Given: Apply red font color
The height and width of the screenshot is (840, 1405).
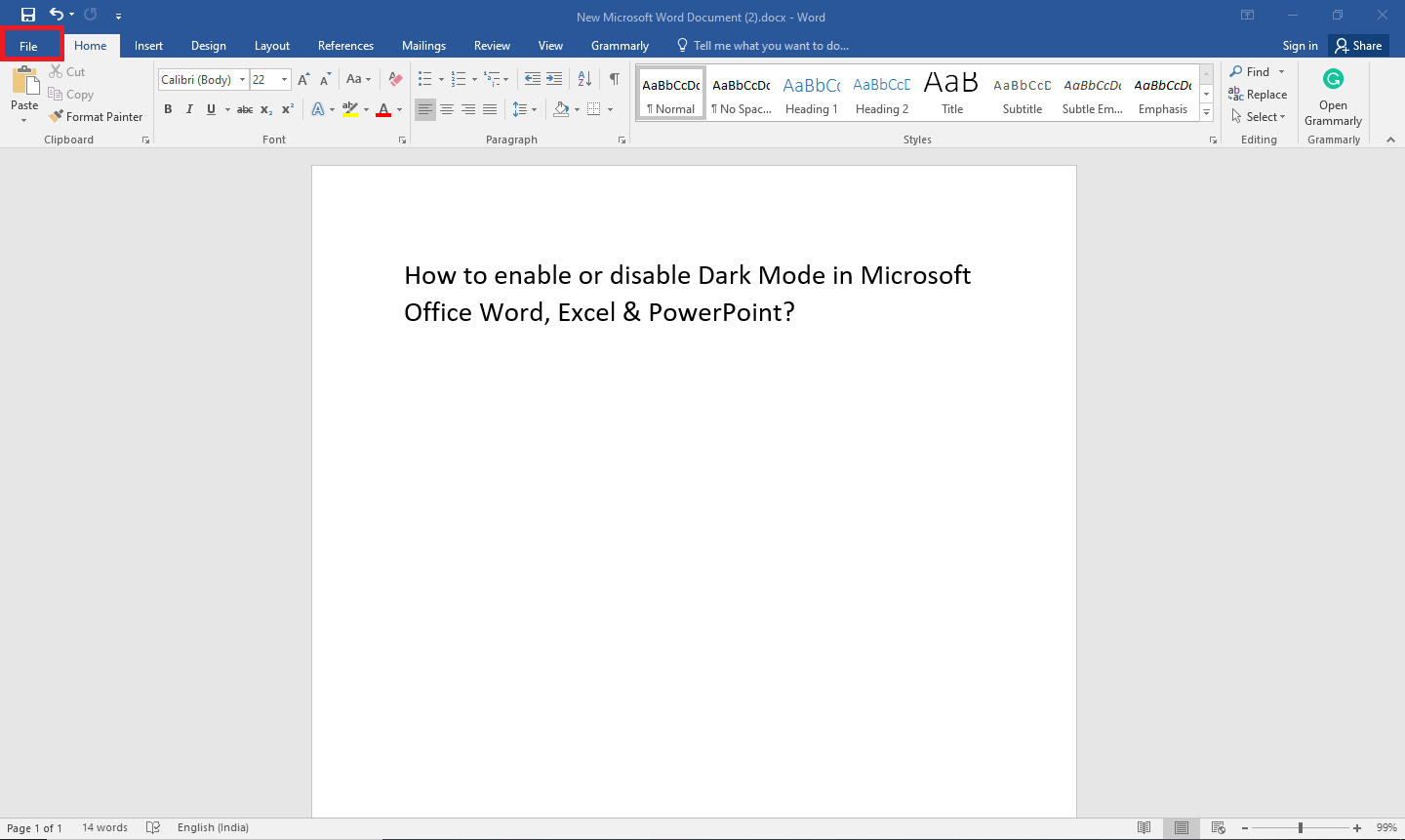Looking at the screenshot, I should click(x=383, y=109).
